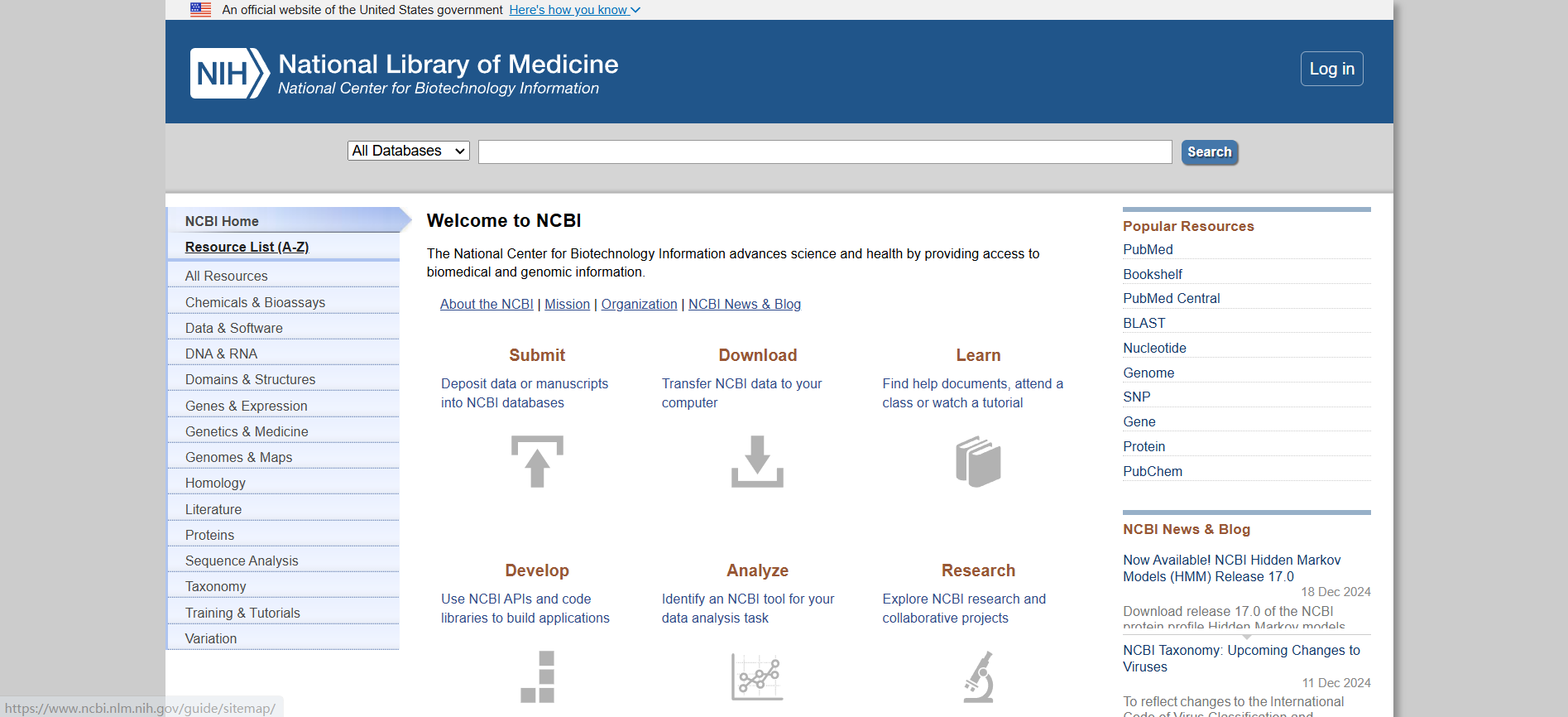Click the US flag icon
1568x717 pixels.
200,10
